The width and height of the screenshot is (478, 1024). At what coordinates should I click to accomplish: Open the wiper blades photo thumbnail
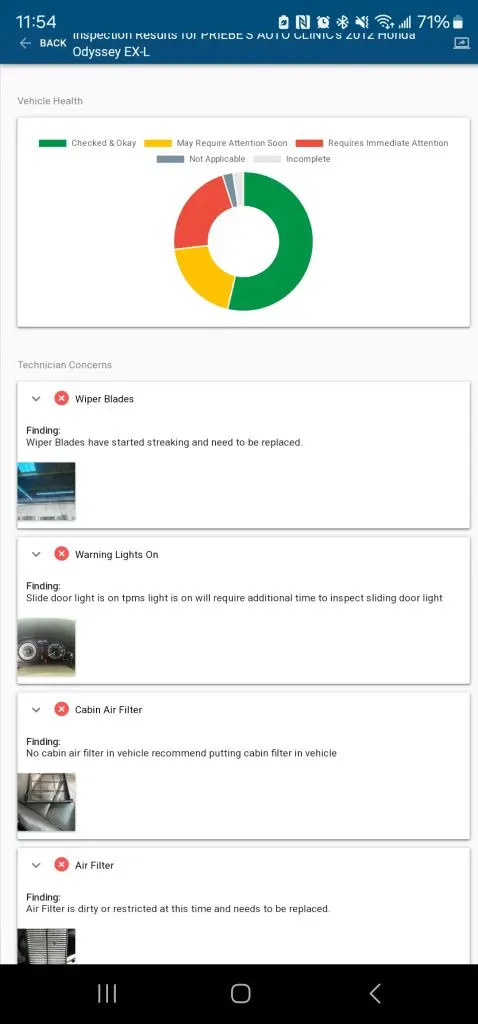pyautogui.click(x=46, y=491)
